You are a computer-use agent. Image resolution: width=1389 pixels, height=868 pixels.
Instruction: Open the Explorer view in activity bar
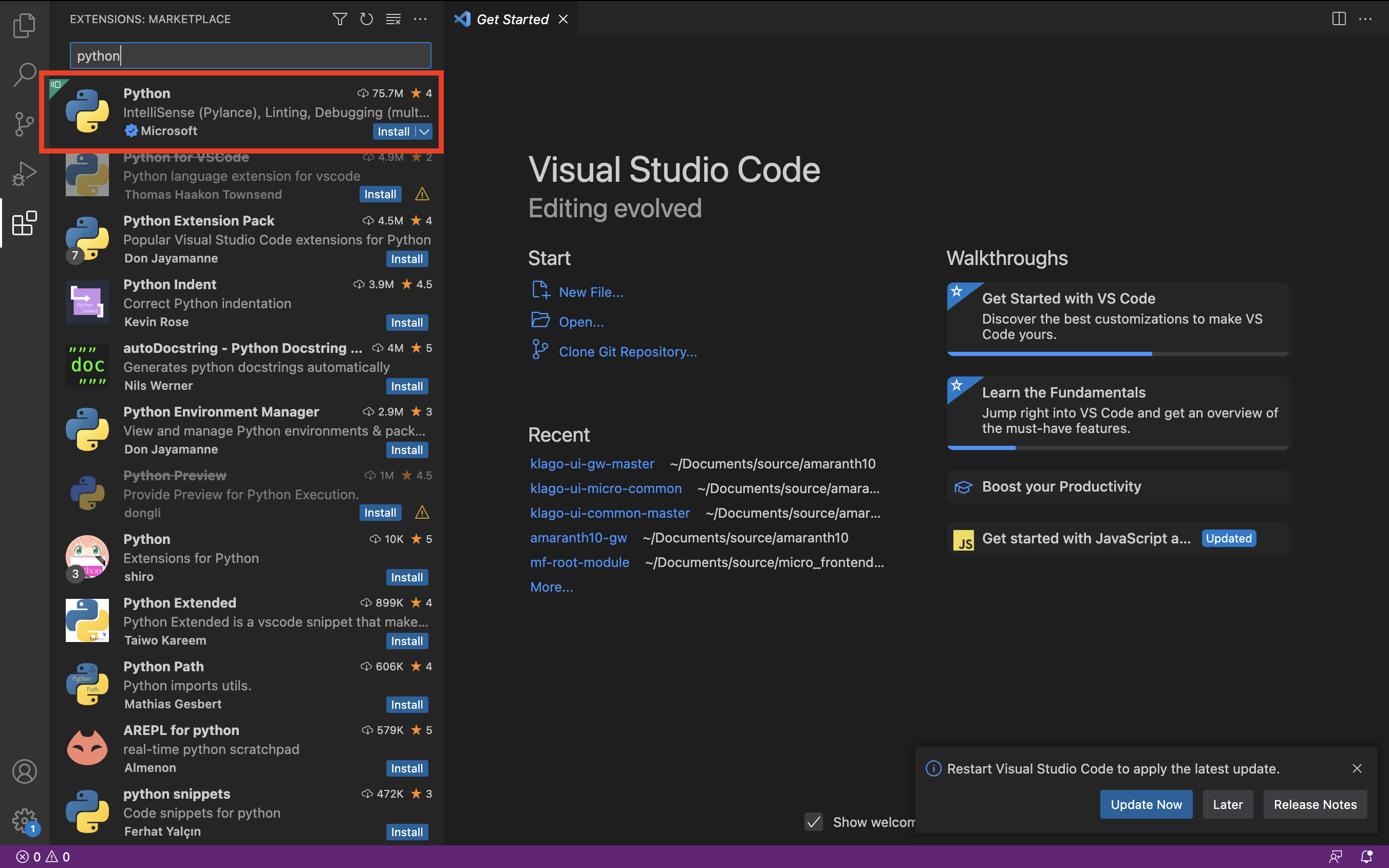click(24, 25)
